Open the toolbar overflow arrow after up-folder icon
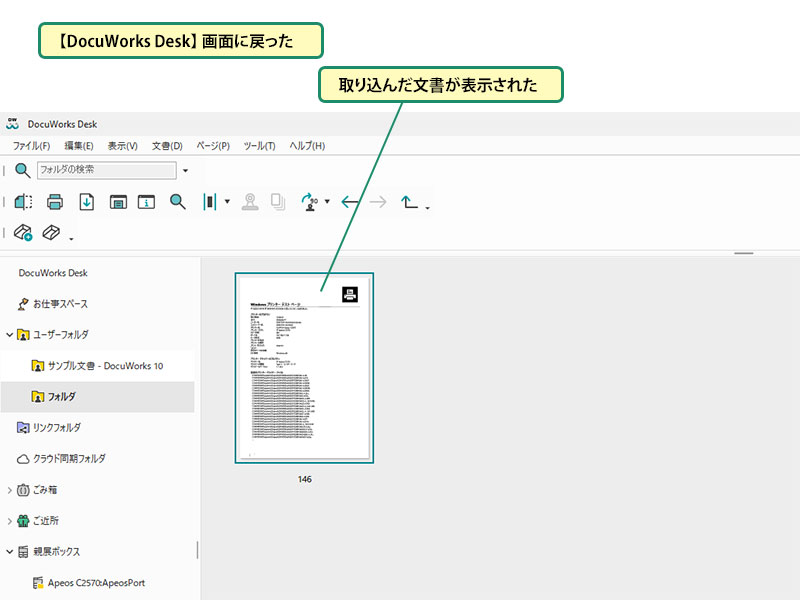The height and width of the screenshot is (600, 800). pos(428,208)
